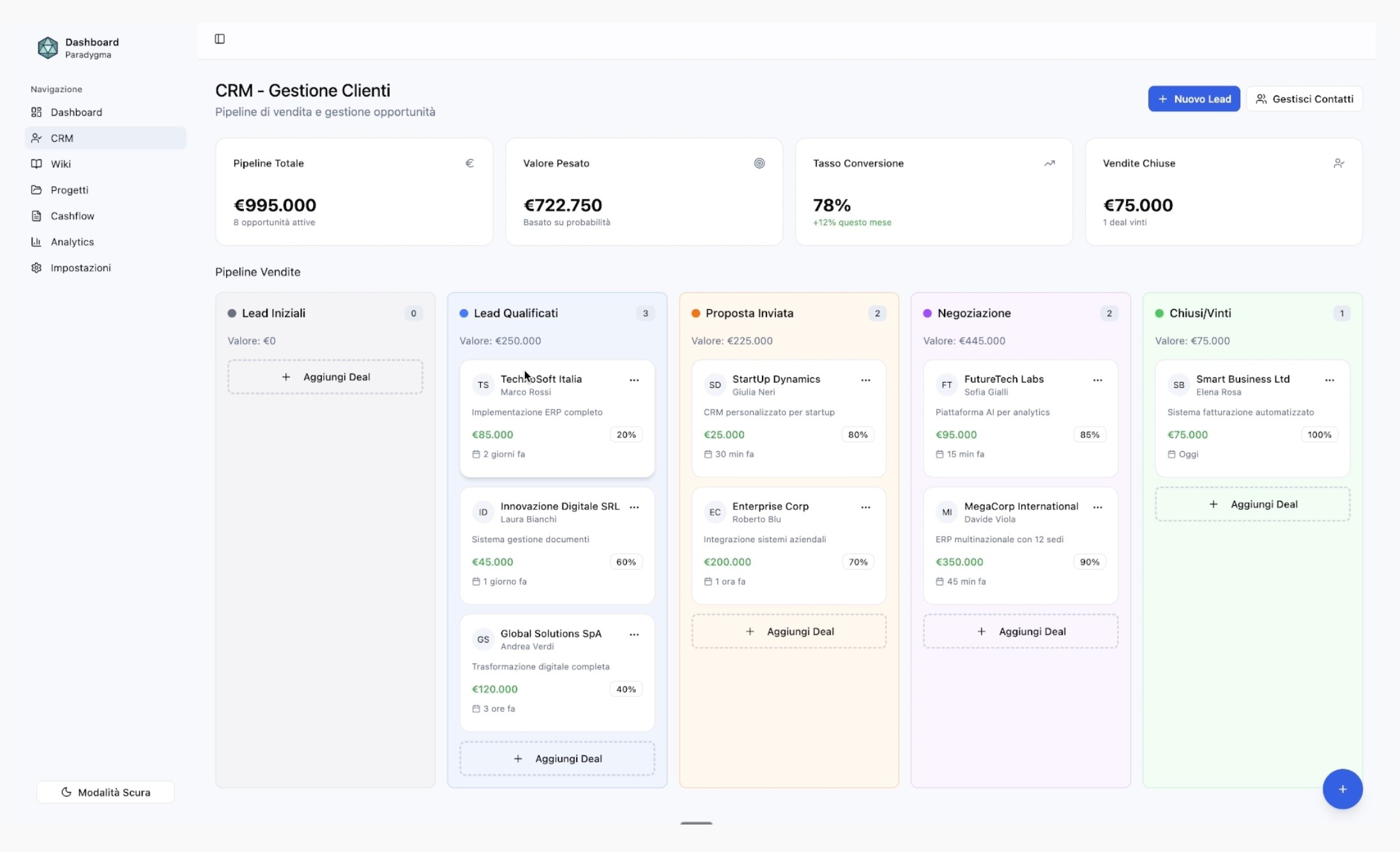Go to Cashflow in the sidebar
The height and width of the screenshot is (852, 1400).
coord(72,216)
